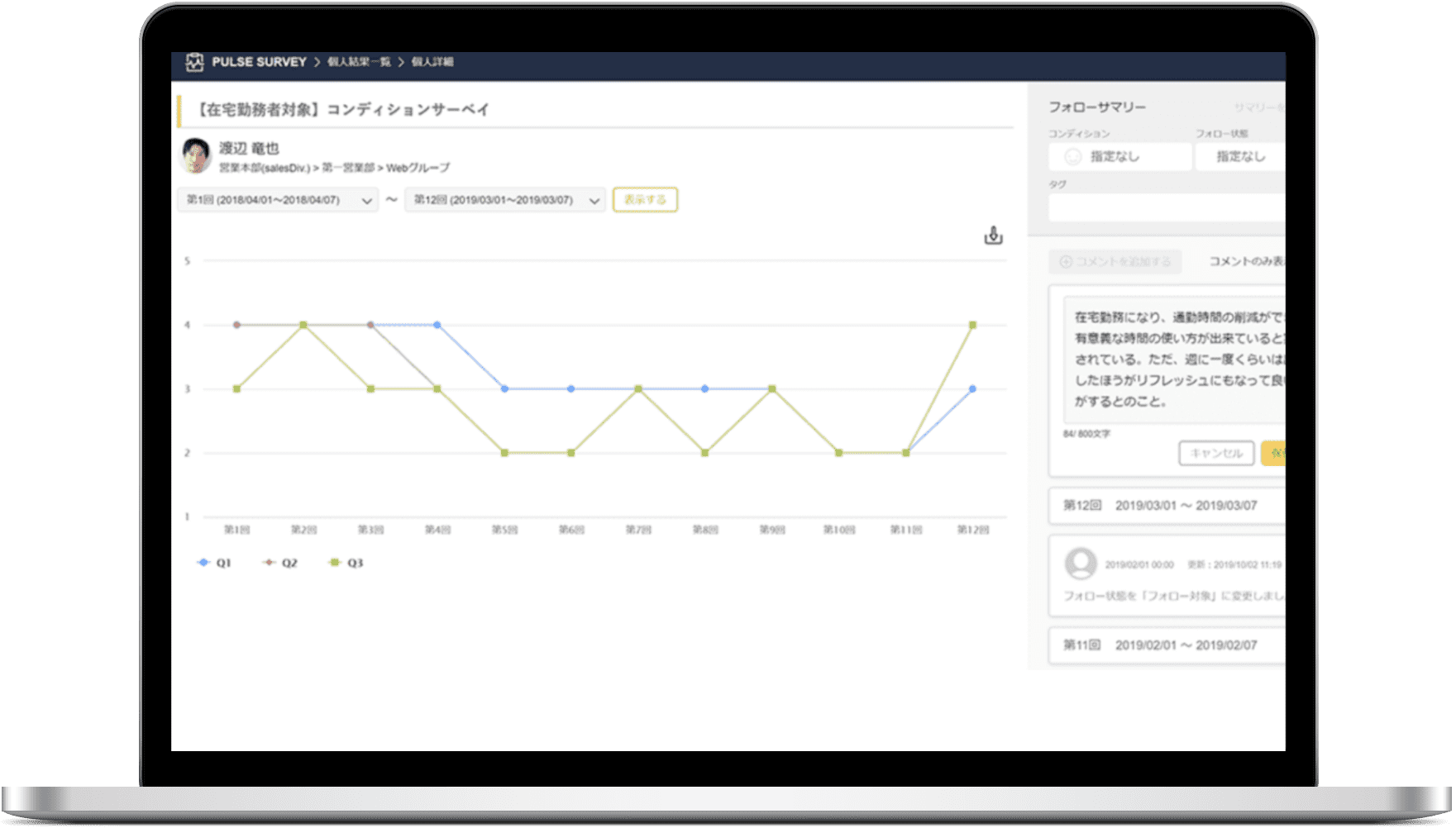This screenshot has height=828, width=1456.
Task: Select 第12回 2019/03/01 entry header
Action: pos(1167,506)
